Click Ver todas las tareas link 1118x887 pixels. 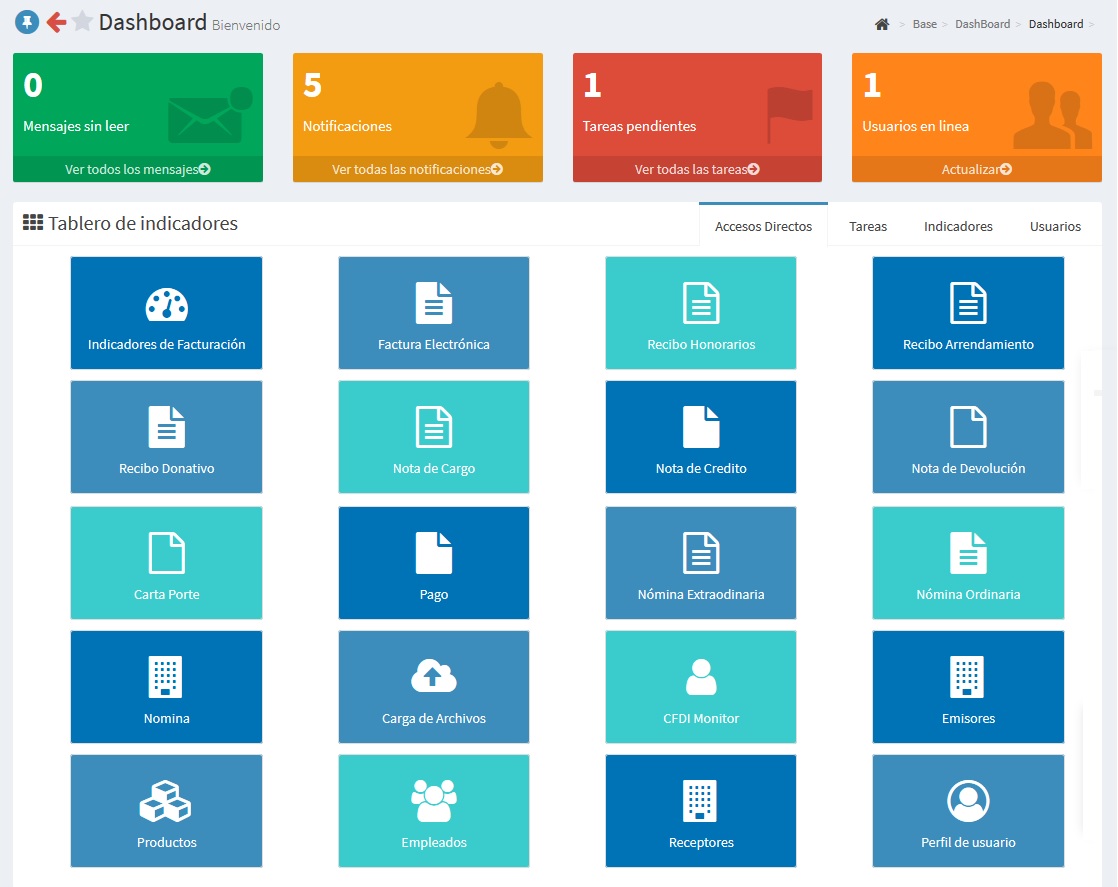click(x=697, y=169)
